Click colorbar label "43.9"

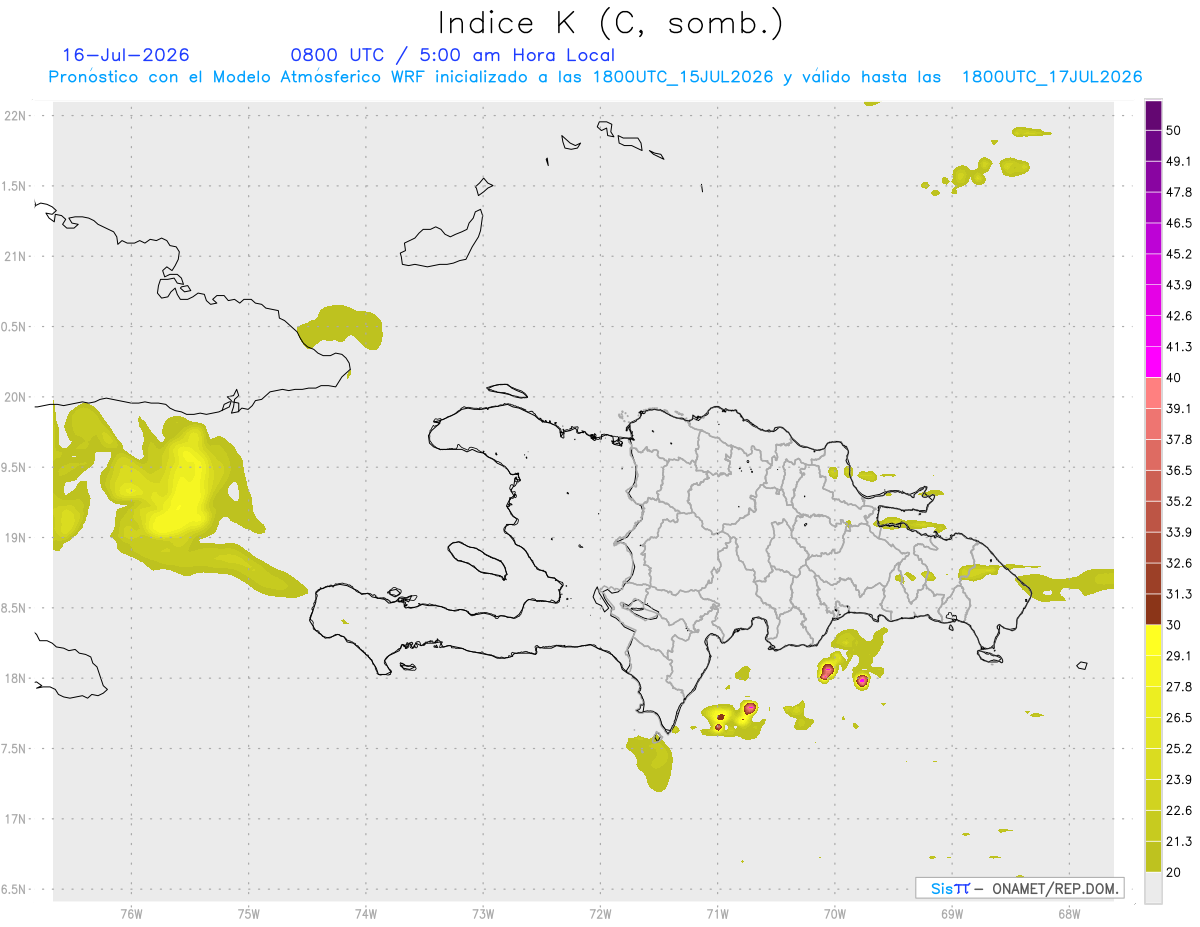coord(1179,285)
